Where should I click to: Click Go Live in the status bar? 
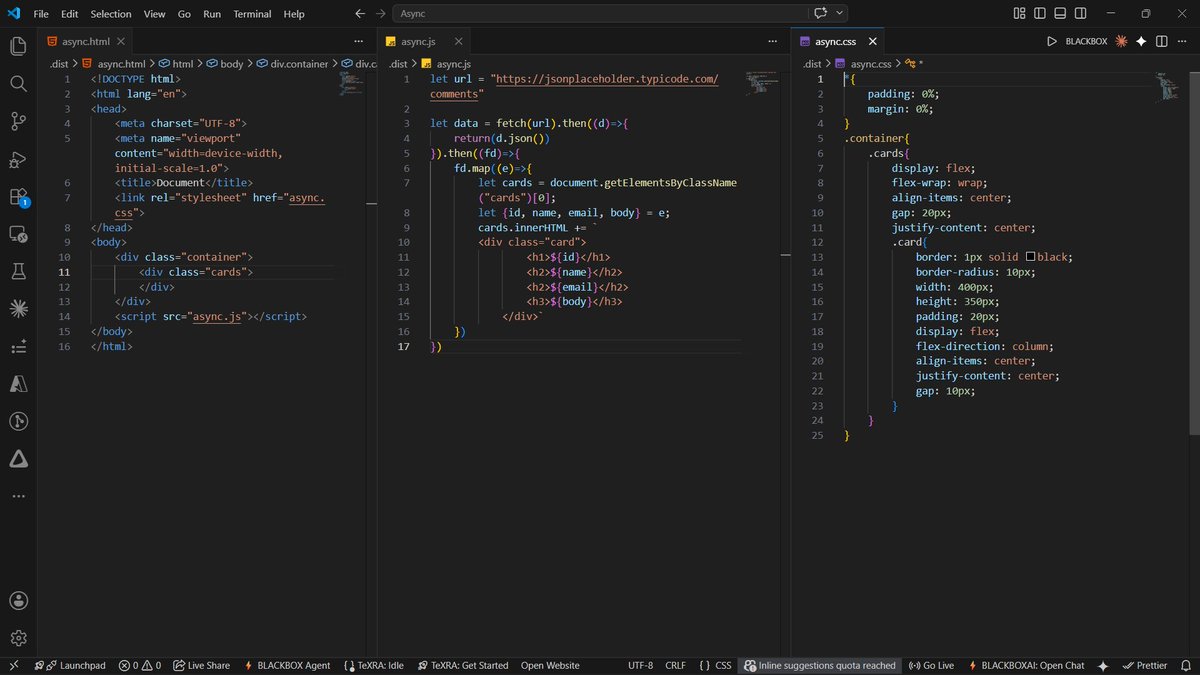coord(931,665)
